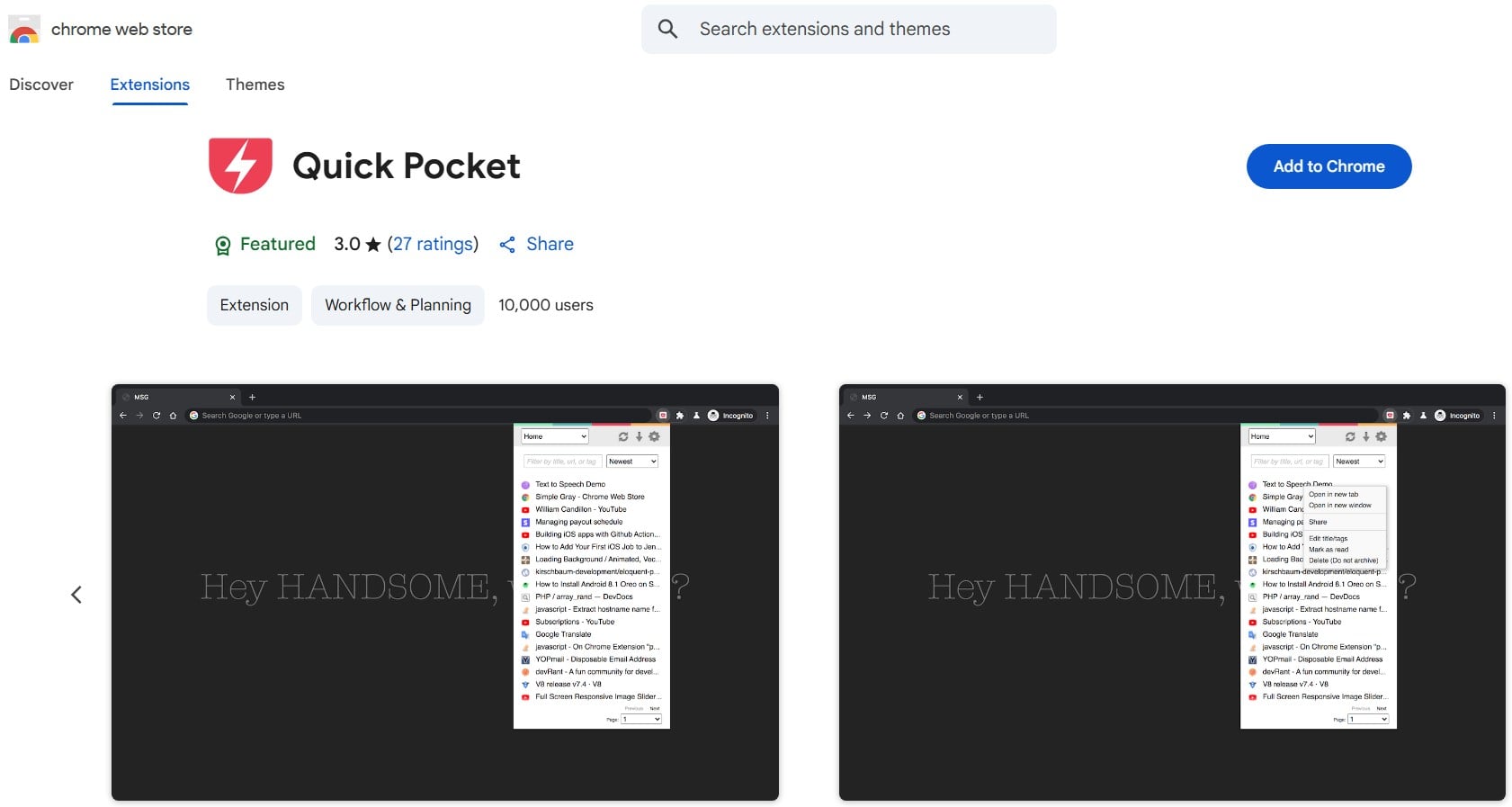Click the Share icon
The width and height of the screenshot is (1512, 807).
coord(507,245)
